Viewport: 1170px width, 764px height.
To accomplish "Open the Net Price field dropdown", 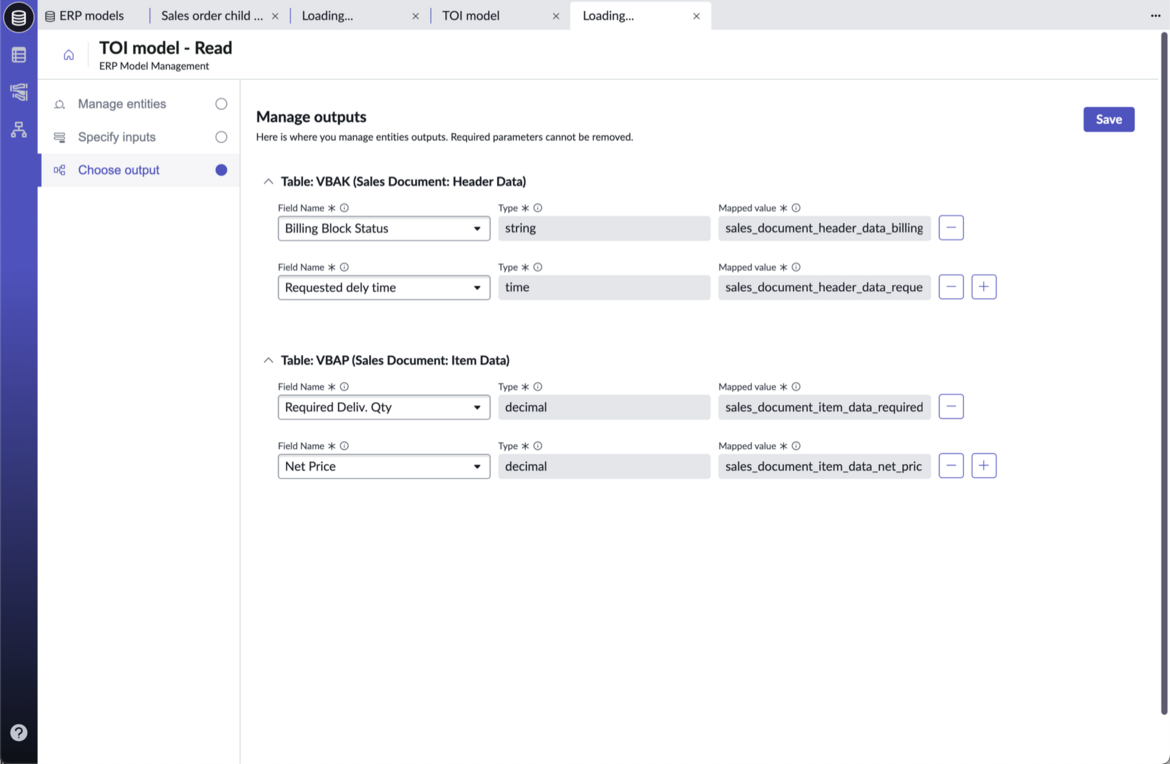I will tap(384, 466).
